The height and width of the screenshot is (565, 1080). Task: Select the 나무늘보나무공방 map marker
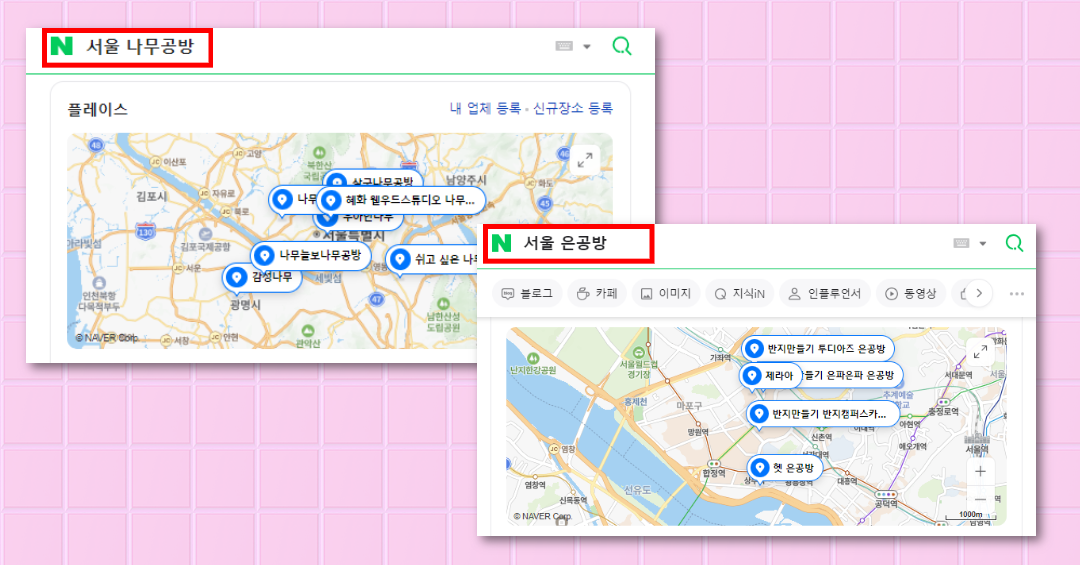point(310,256)
